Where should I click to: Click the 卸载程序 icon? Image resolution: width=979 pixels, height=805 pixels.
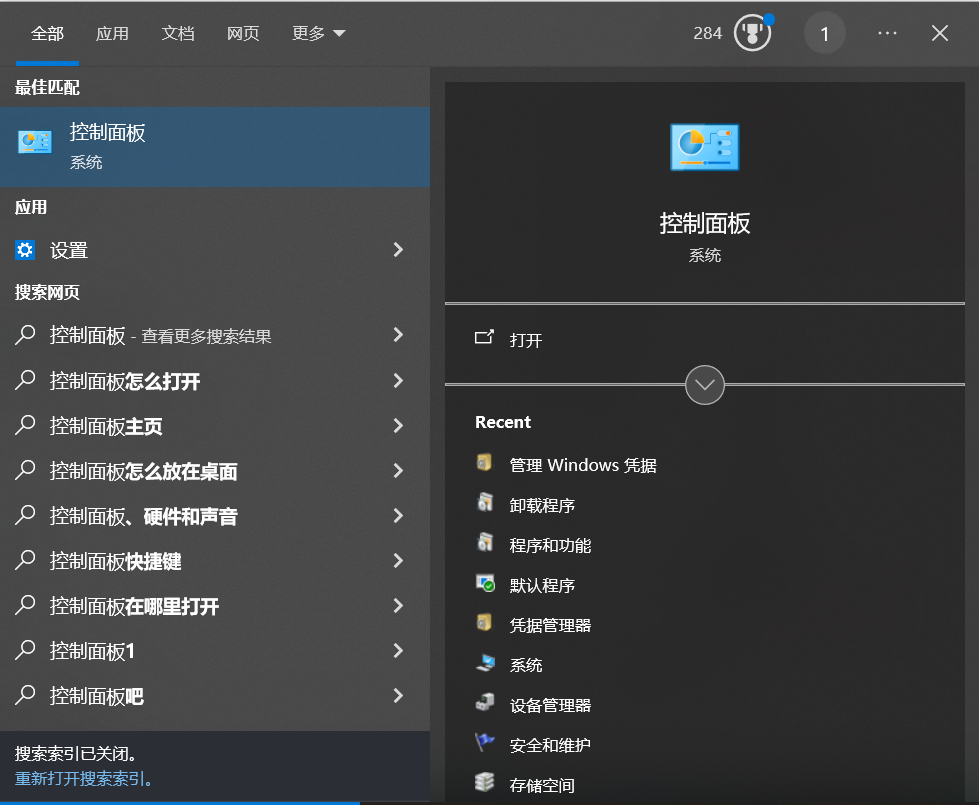[x=485, y=503]
